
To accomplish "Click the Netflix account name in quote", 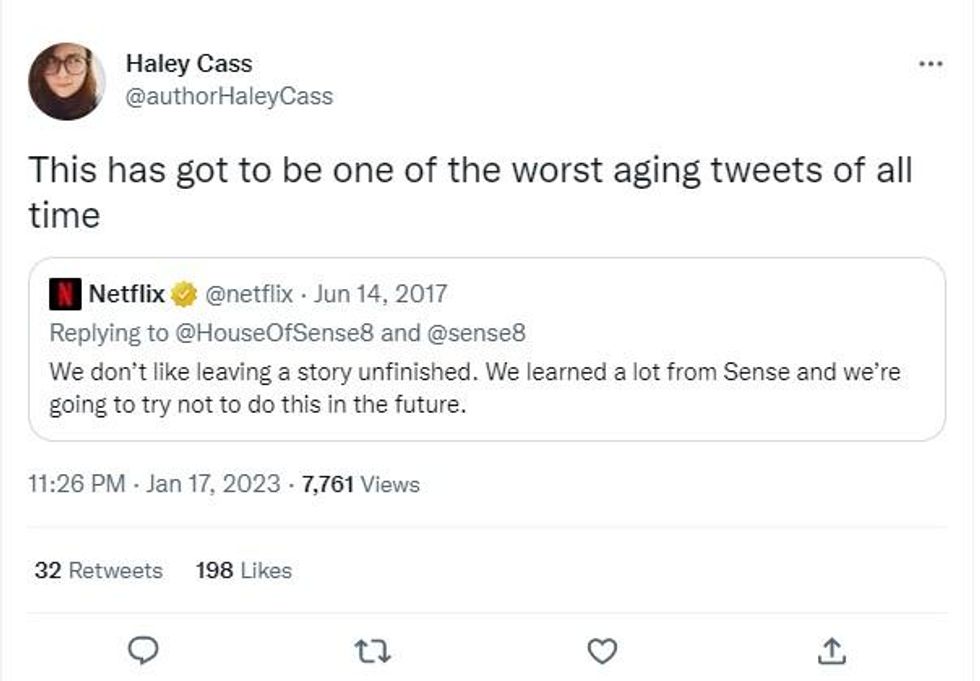I will [x=126, y=294].
